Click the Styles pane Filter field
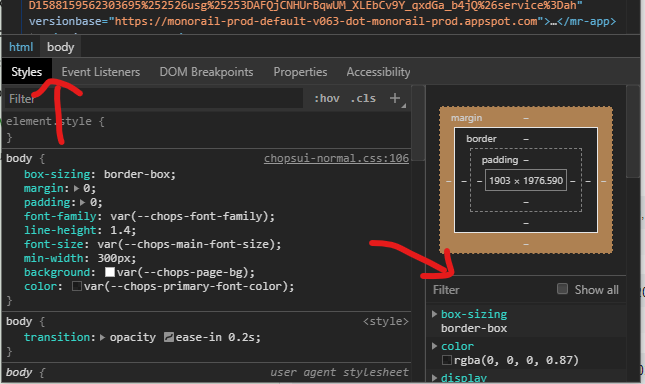The image size is (645, 384). [154, 99]
